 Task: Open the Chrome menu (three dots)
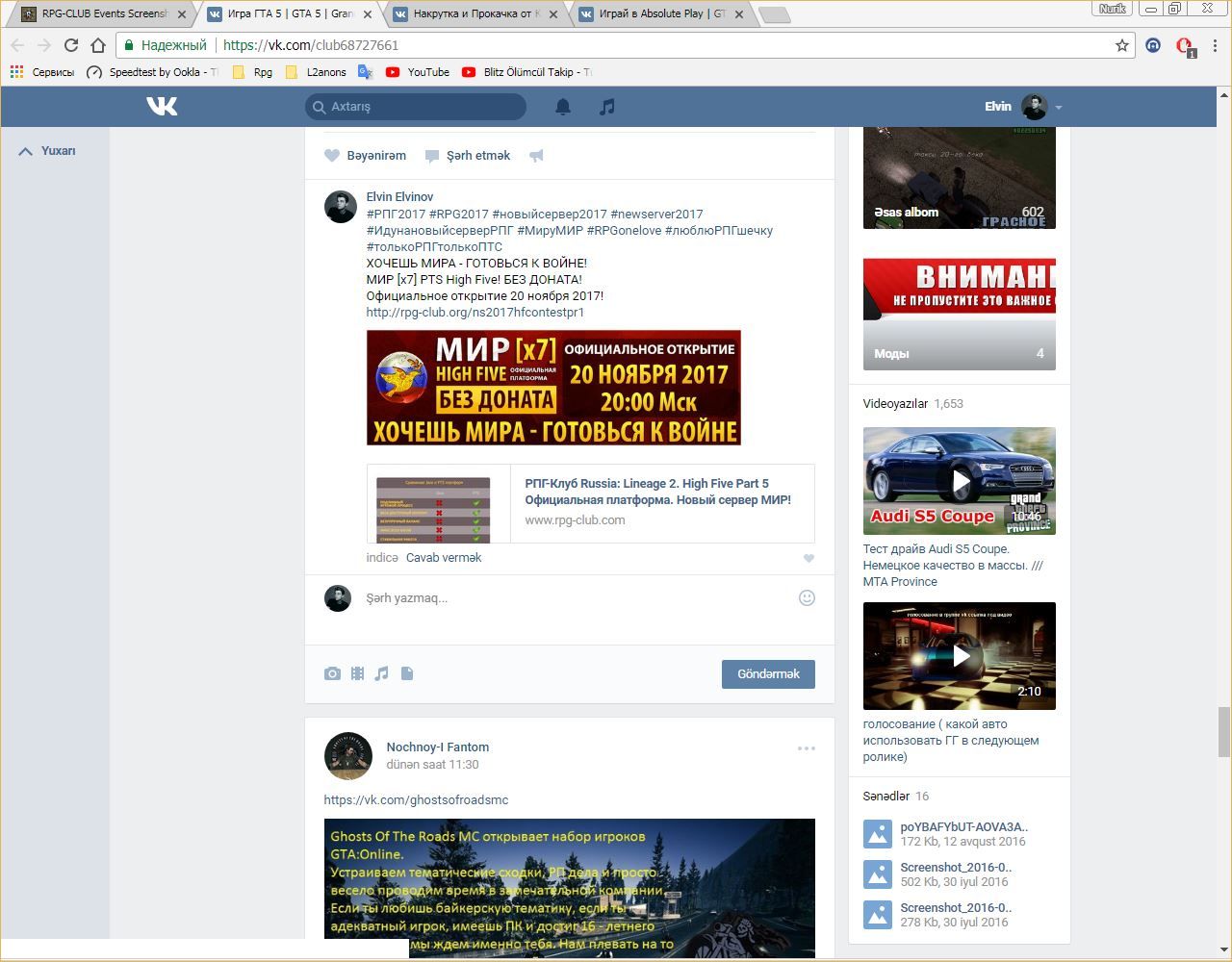[1216, 45]
